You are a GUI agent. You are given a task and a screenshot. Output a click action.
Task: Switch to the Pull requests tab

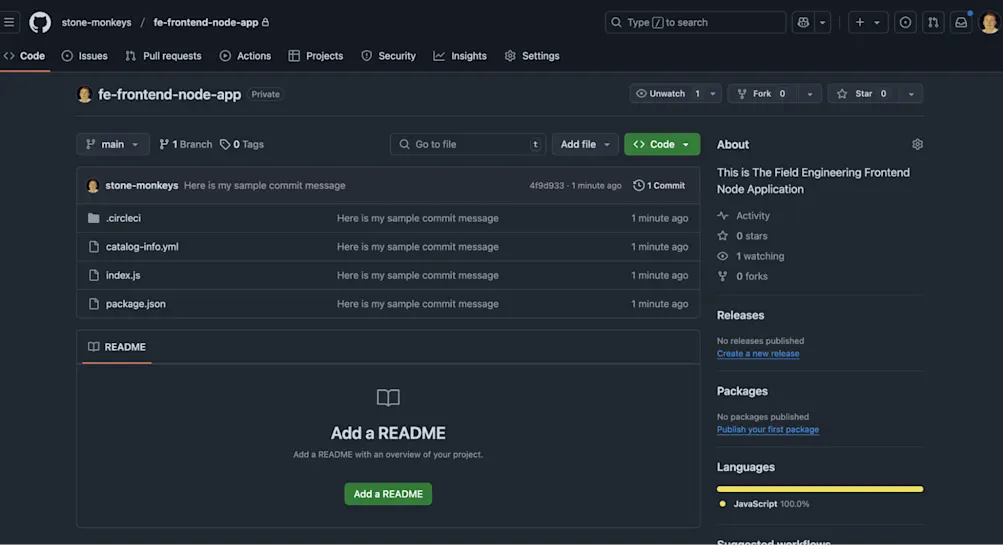click(x=163, y=56)
